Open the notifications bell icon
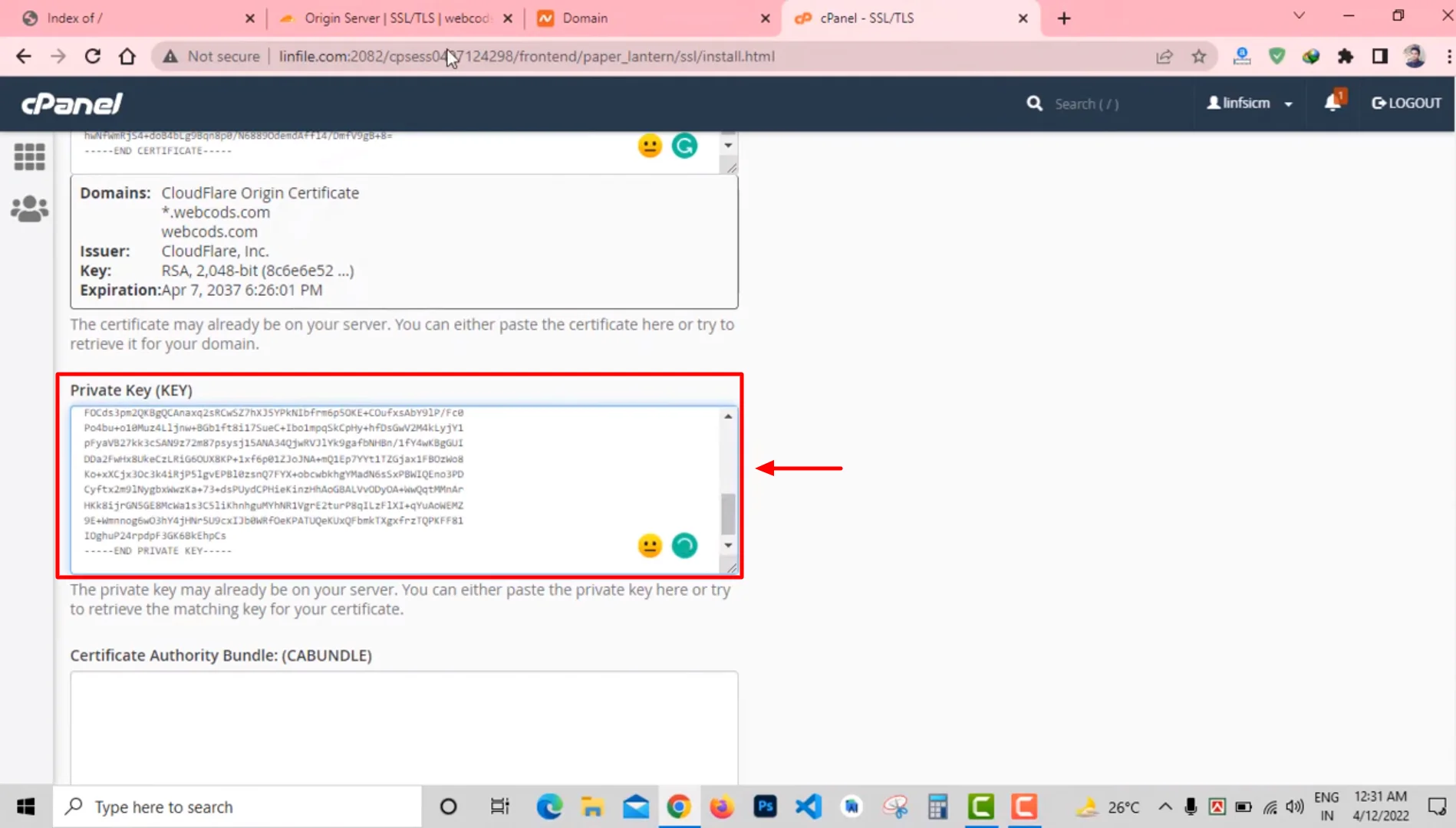The width and height of the screenshot is (1456, 828). point(1333,103)
